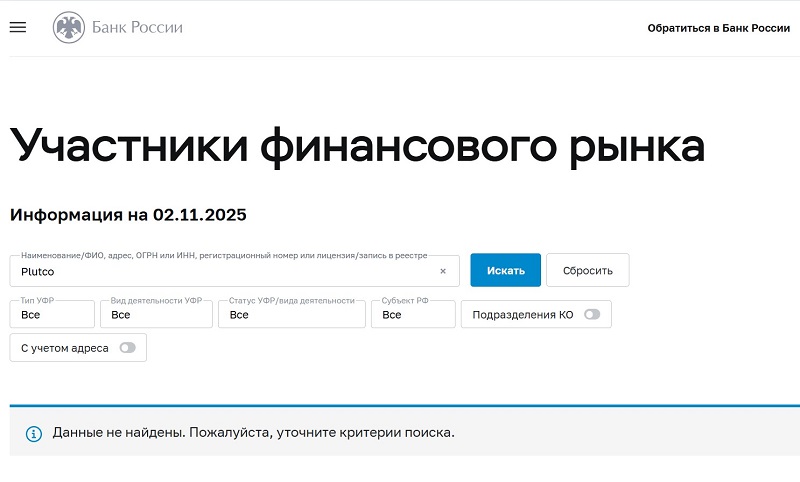This screenshot has width=800, height=482.
Task: Click the Bank of Russia eagle emblem
Action: pos(69,28)
